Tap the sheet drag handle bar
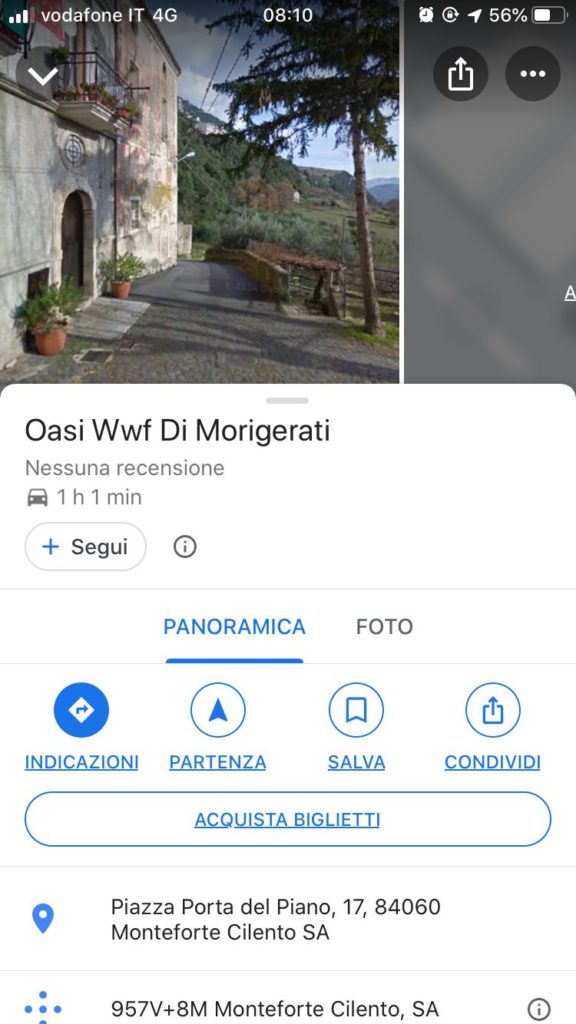576x1024 pixels. pyautogui.click(x=287, y=400)
